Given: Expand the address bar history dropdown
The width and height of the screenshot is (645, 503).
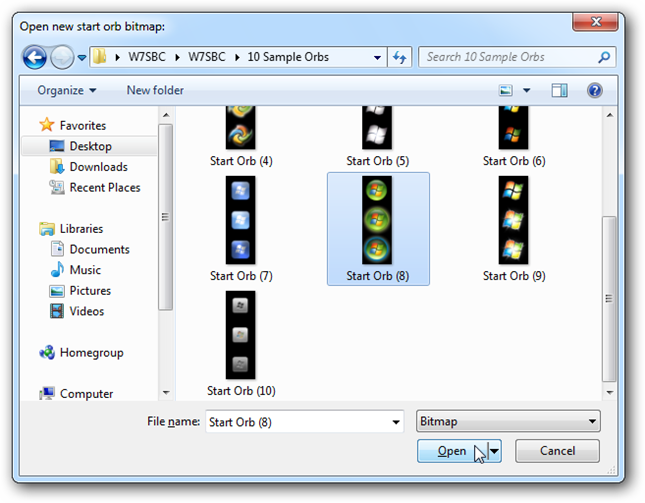Looking at the screenshot, I should (377, 57).
